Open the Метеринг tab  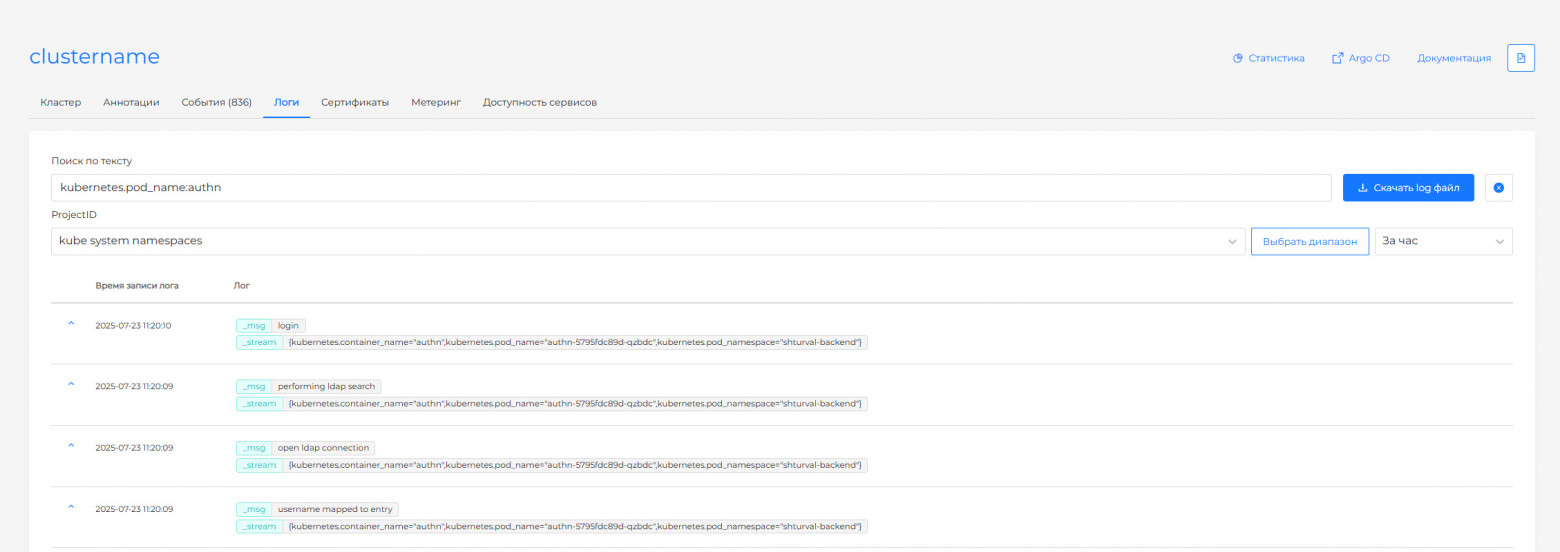[435, 102]
